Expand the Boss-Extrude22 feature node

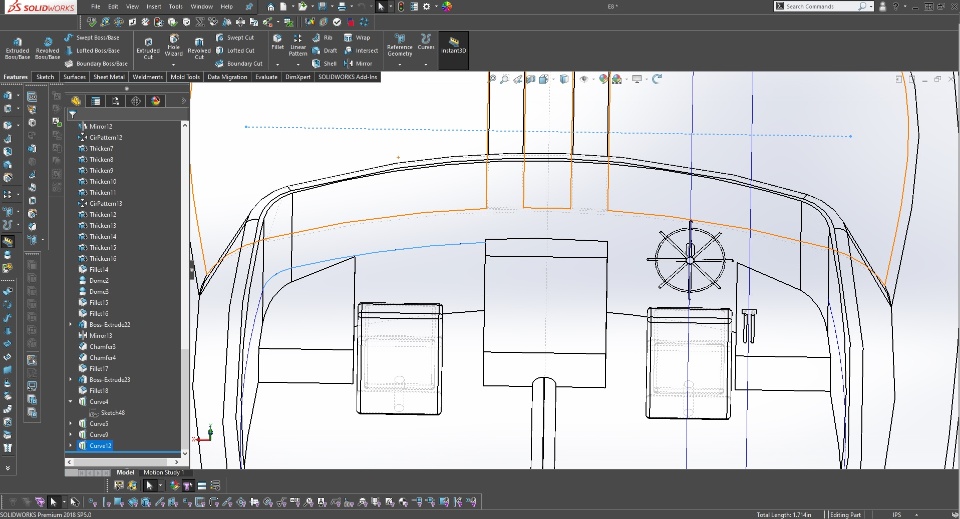coord(70,325)
